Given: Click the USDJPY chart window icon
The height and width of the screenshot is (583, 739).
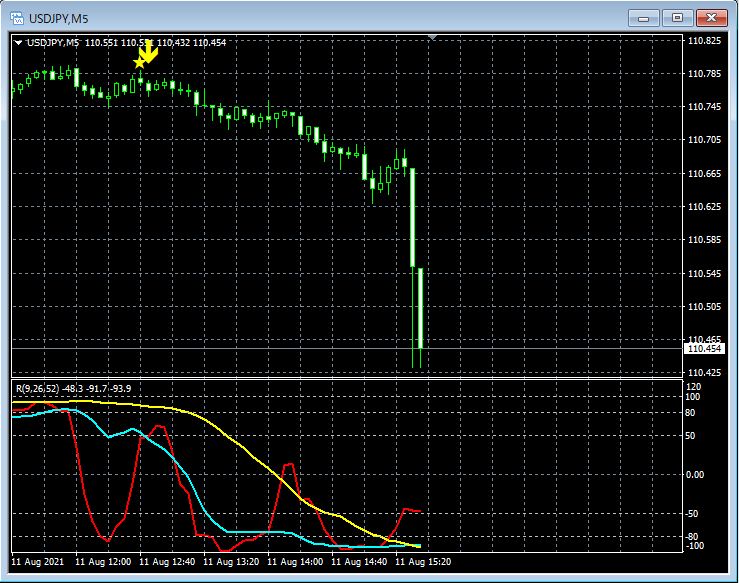Looking at the screenshot, I should click(17, 17).
